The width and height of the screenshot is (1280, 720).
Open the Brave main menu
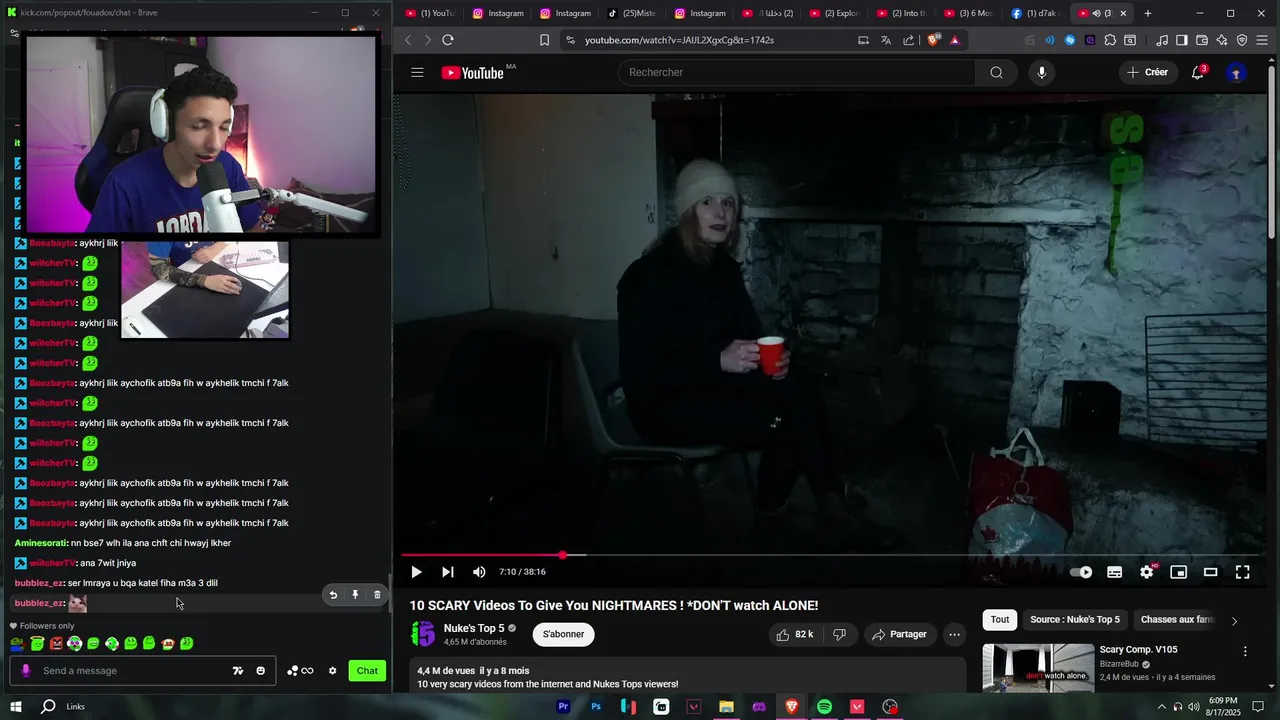pyautogui.click(x=1263, y=40)
